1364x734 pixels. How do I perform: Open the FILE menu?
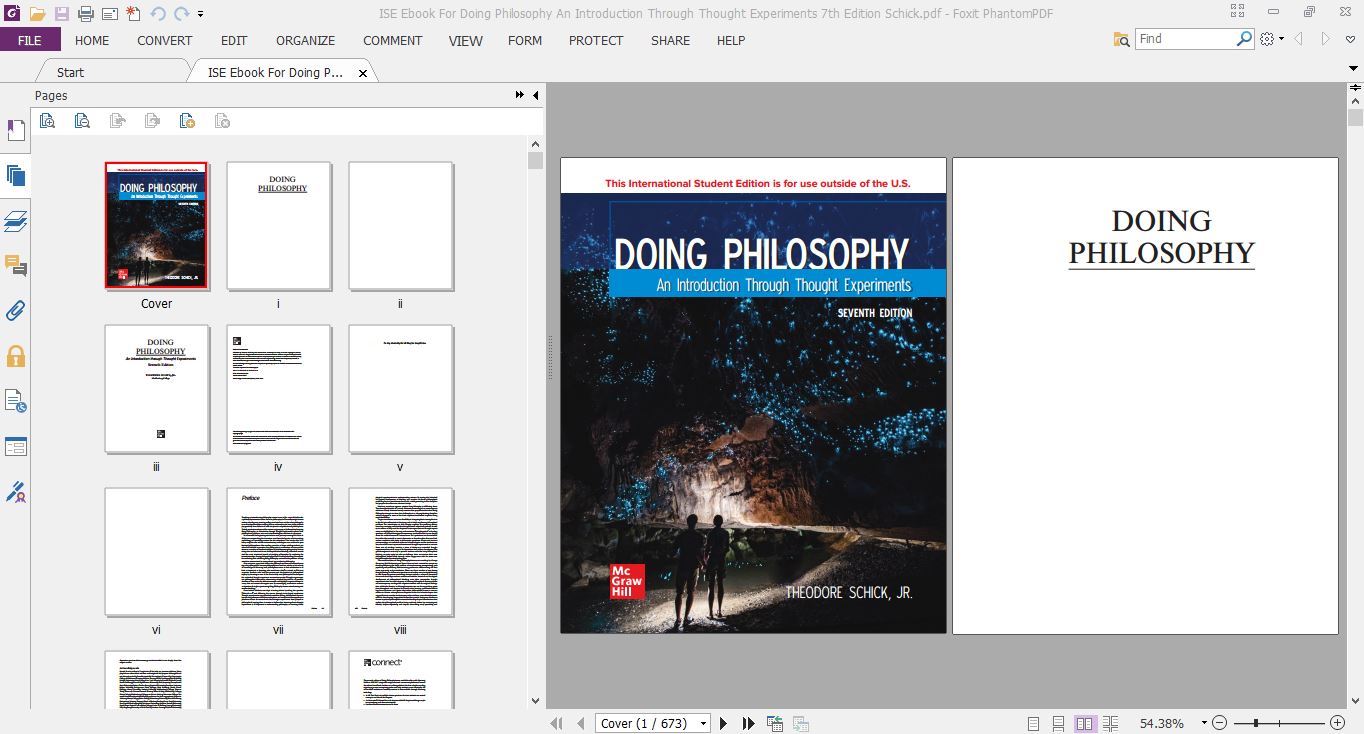pos(30,40)
